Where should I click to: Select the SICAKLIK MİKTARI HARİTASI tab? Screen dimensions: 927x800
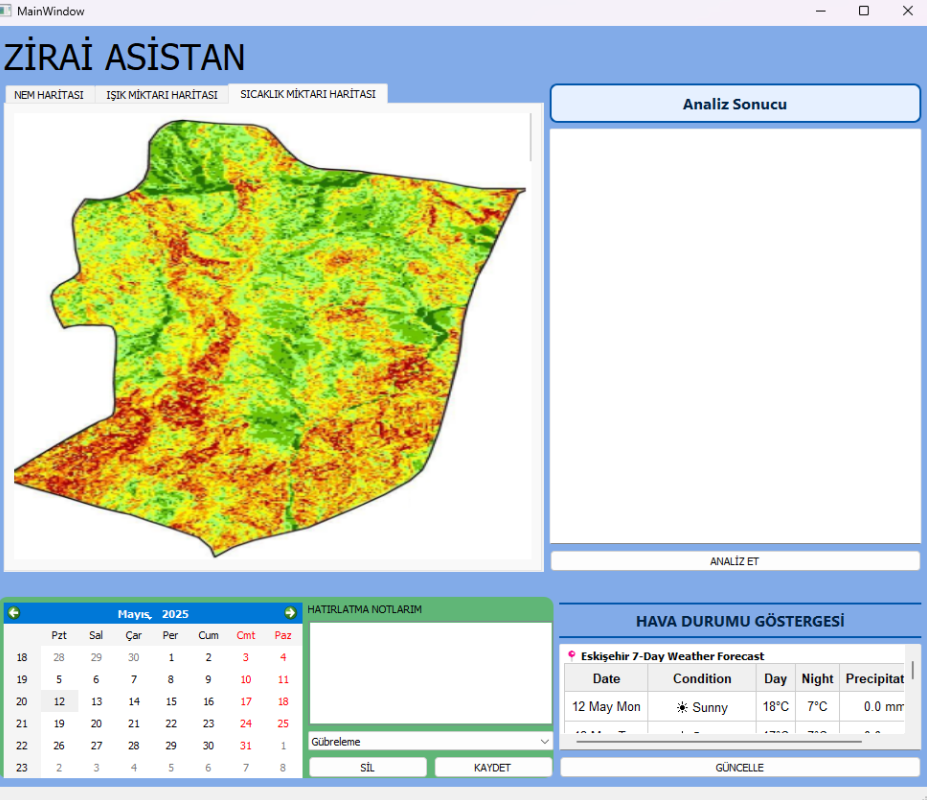308,94
